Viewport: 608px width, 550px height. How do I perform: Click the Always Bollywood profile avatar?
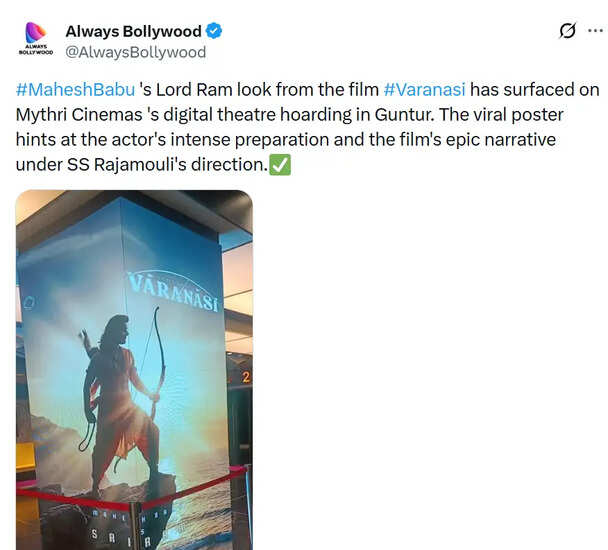(35, 38)
